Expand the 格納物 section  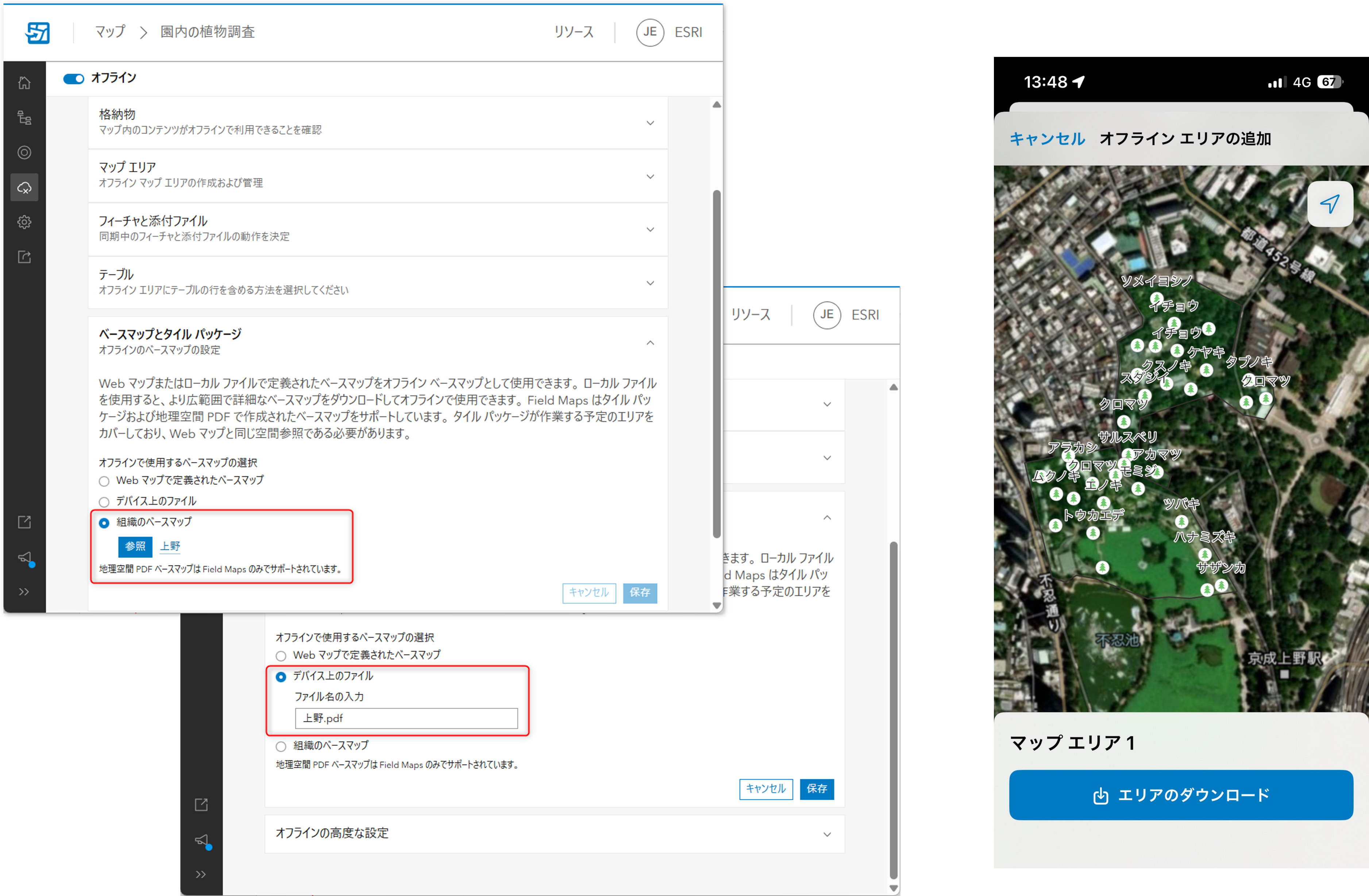click(377, 122)
